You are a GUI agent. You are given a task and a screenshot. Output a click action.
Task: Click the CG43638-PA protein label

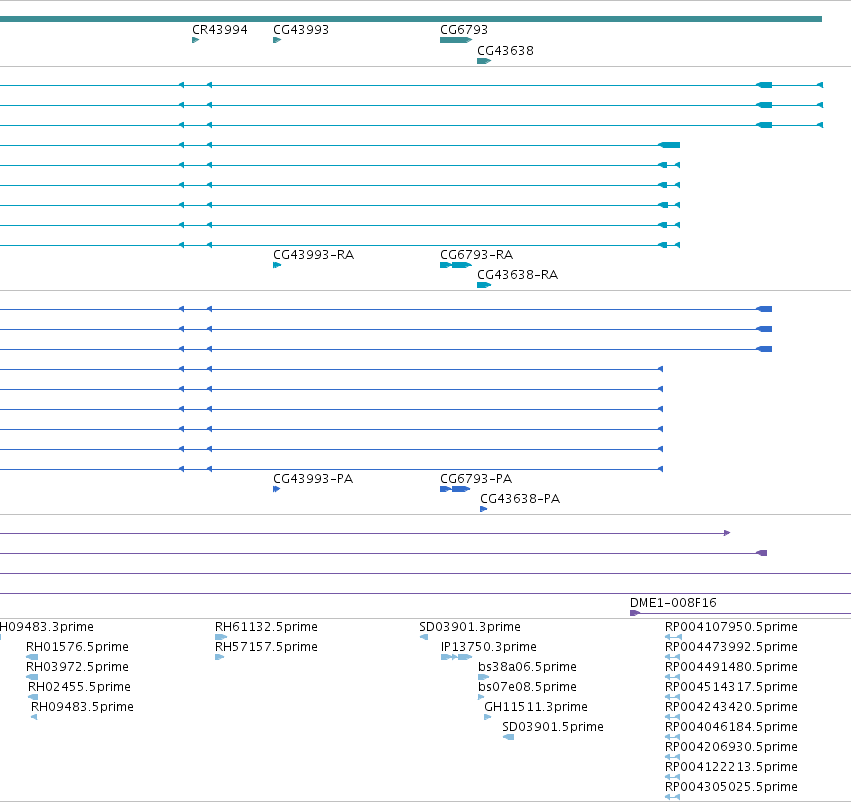[x=520, y=499]
